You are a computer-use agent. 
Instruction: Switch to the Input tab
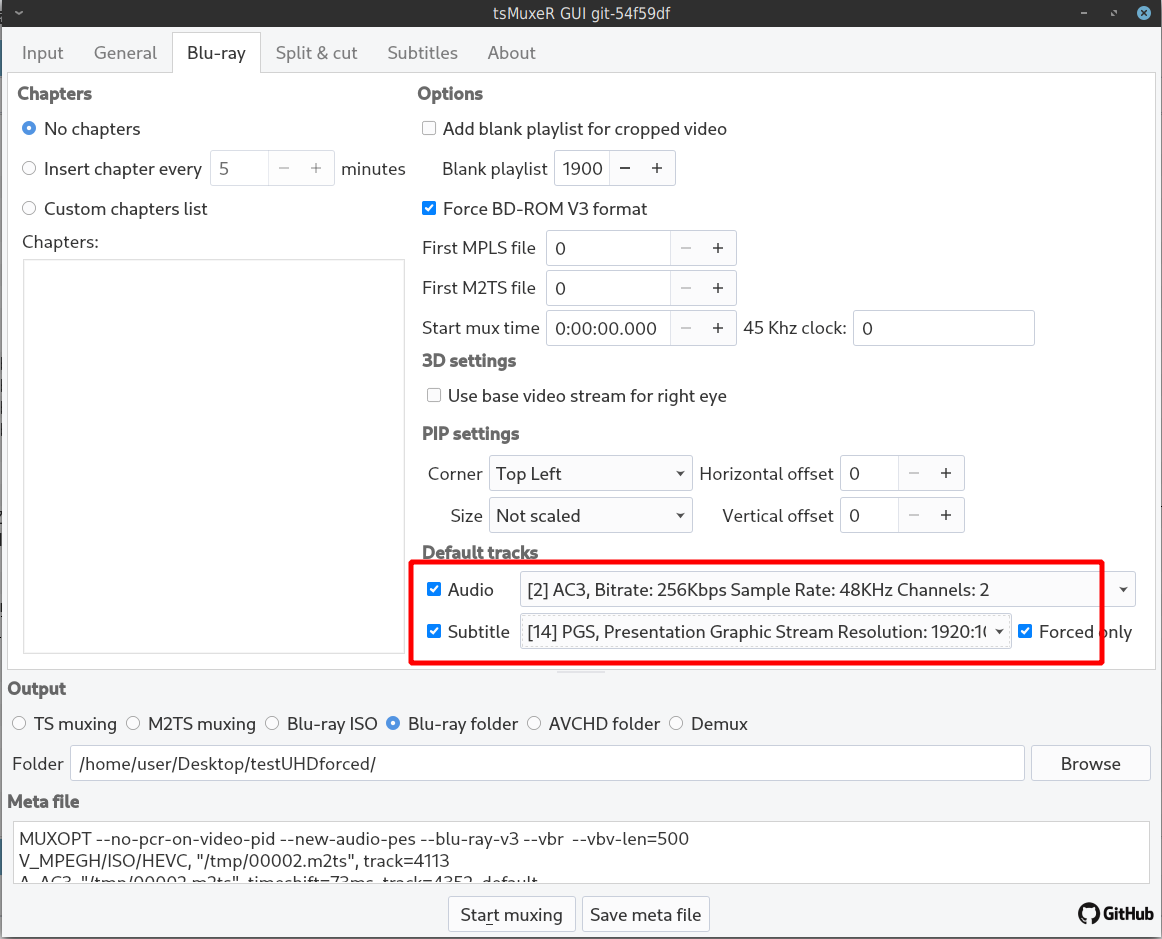click(42, 53)
